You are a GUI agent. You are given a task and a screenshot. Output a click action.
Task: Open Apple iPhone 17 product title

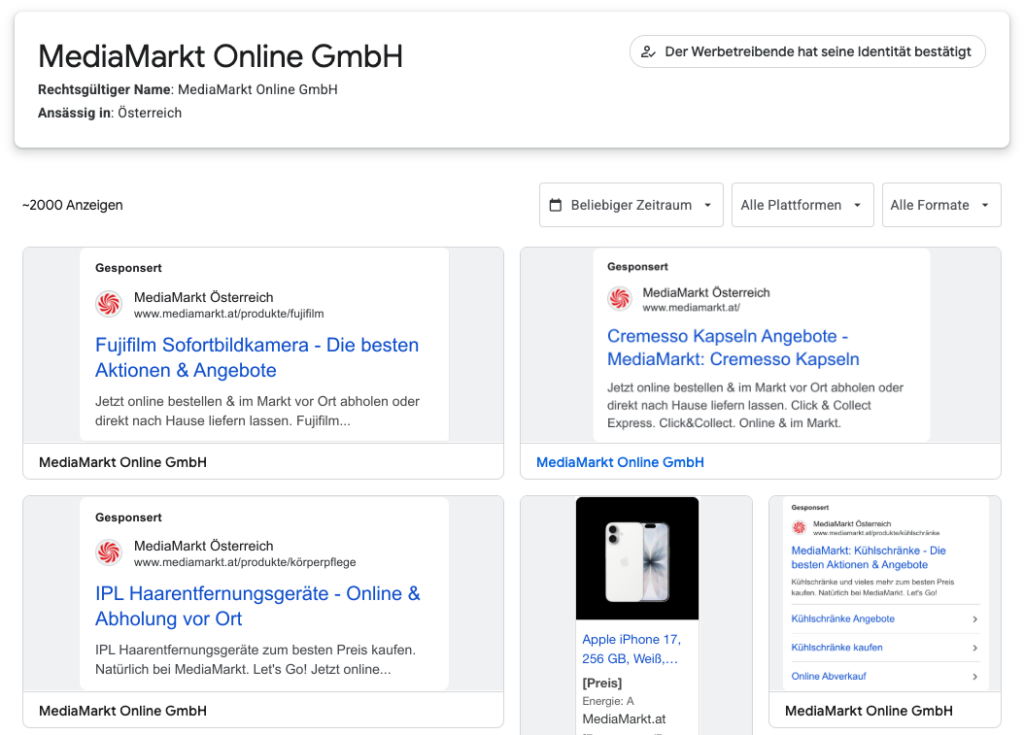(631, 649)
